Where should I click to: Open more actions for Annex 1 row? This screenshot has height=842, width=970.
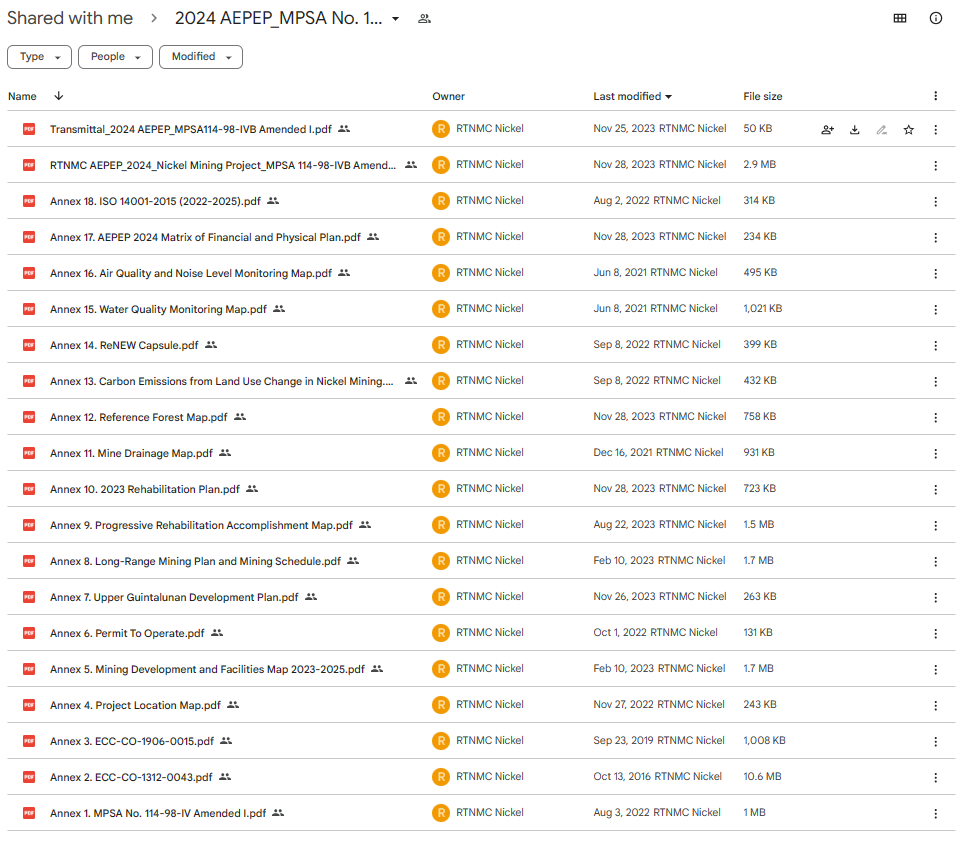pyautogui.click(x=935, y=814)
